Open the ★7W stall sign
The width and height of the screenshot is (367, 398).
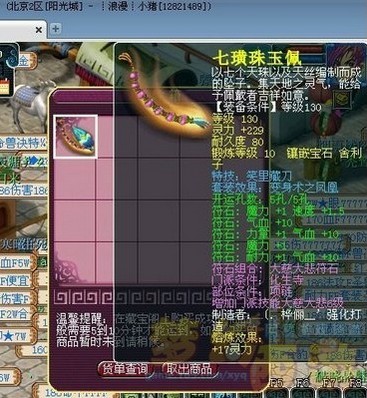[x=16, y=336]
